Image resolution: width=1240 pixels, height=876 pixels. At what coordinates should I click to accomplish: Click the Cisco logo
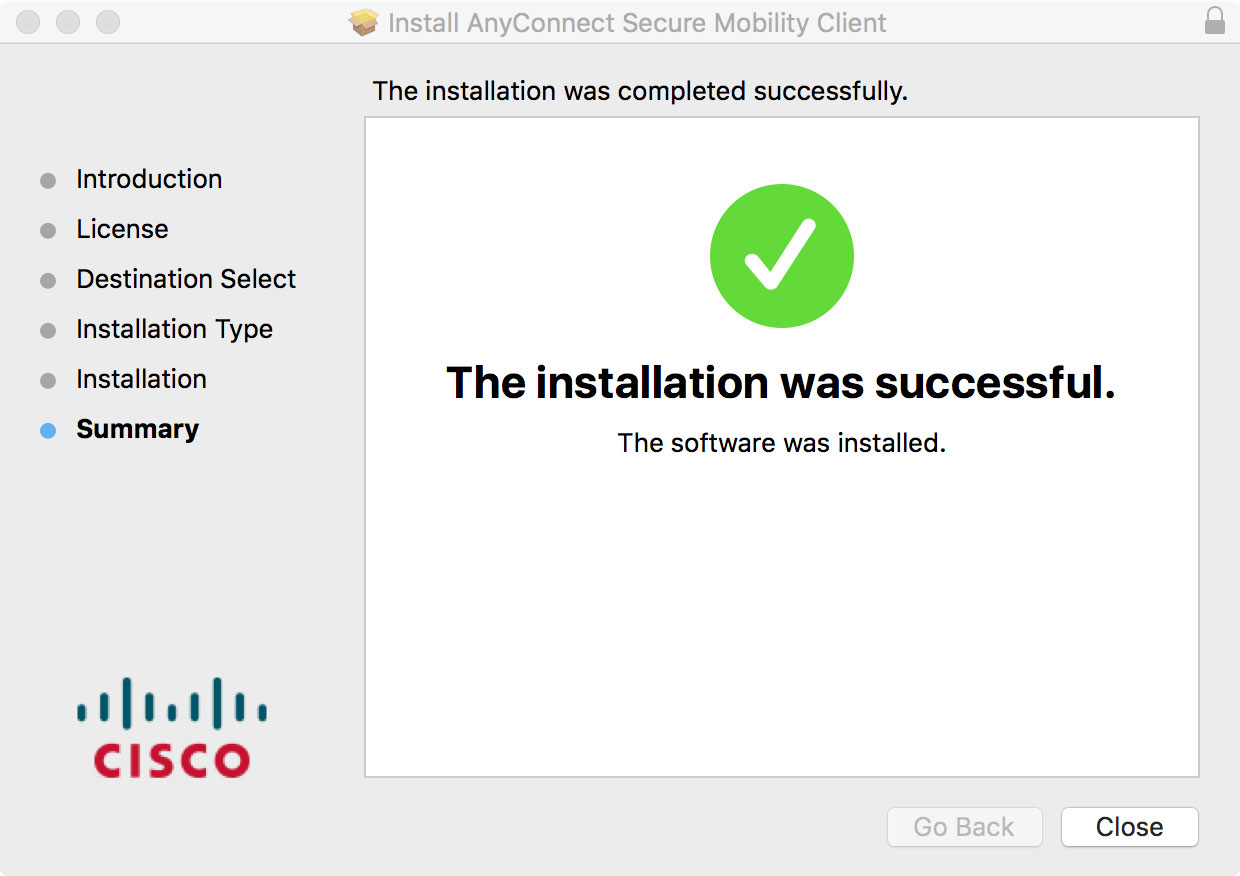172,726
